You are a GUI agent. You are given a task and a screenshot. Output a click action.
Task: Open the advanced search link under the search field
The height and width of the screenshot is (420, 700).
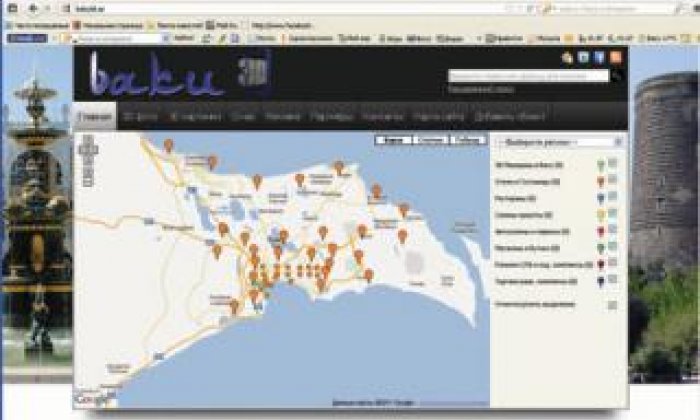click(x=481, y=90)
